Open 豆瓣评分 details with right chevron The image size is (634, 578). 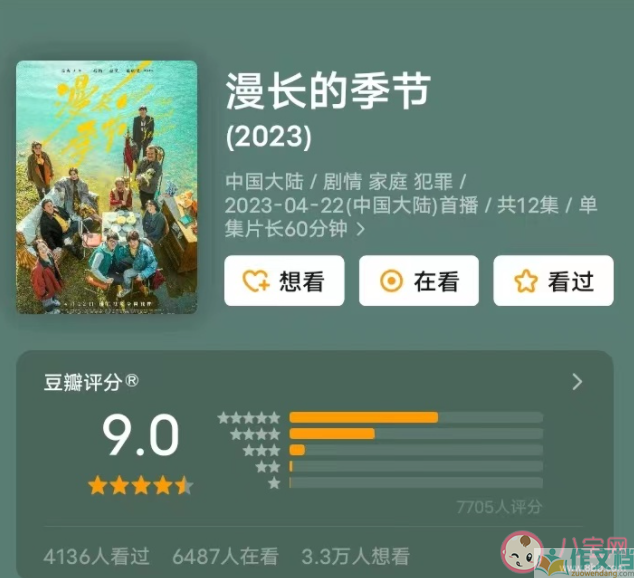pos(577,382)
